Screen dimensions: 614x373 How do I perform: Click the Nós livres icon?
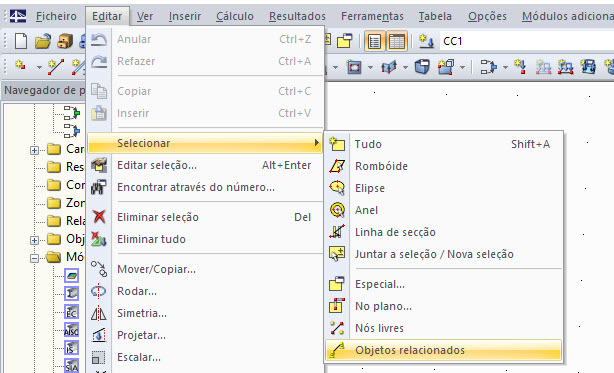tap(337, 328)
